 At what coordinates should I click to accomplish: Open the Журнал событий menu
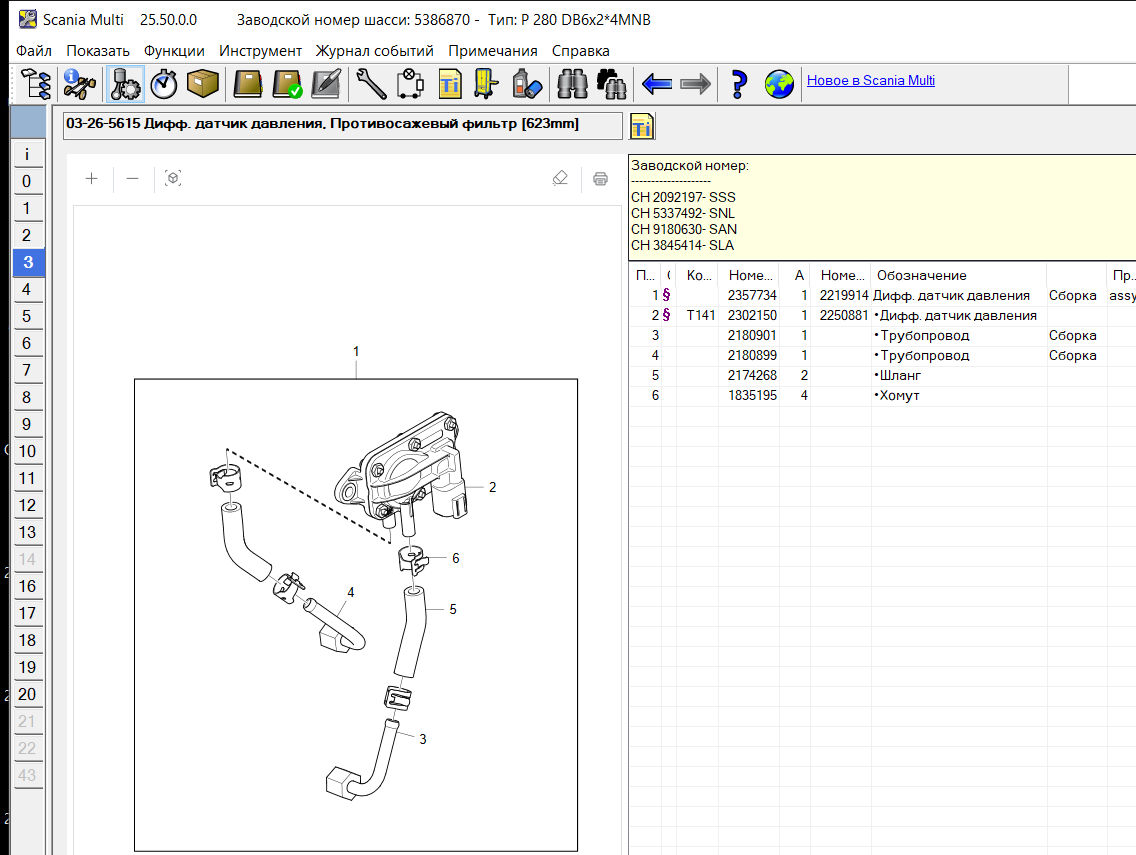click(x=375, y=51)
